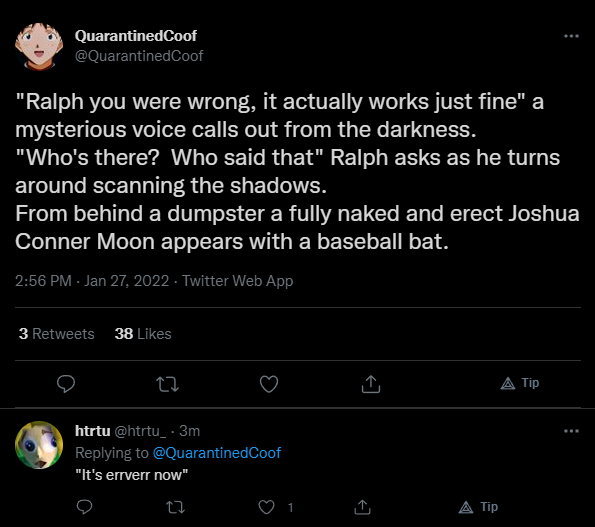Open QuarantinedCoof display name profile

136,36
